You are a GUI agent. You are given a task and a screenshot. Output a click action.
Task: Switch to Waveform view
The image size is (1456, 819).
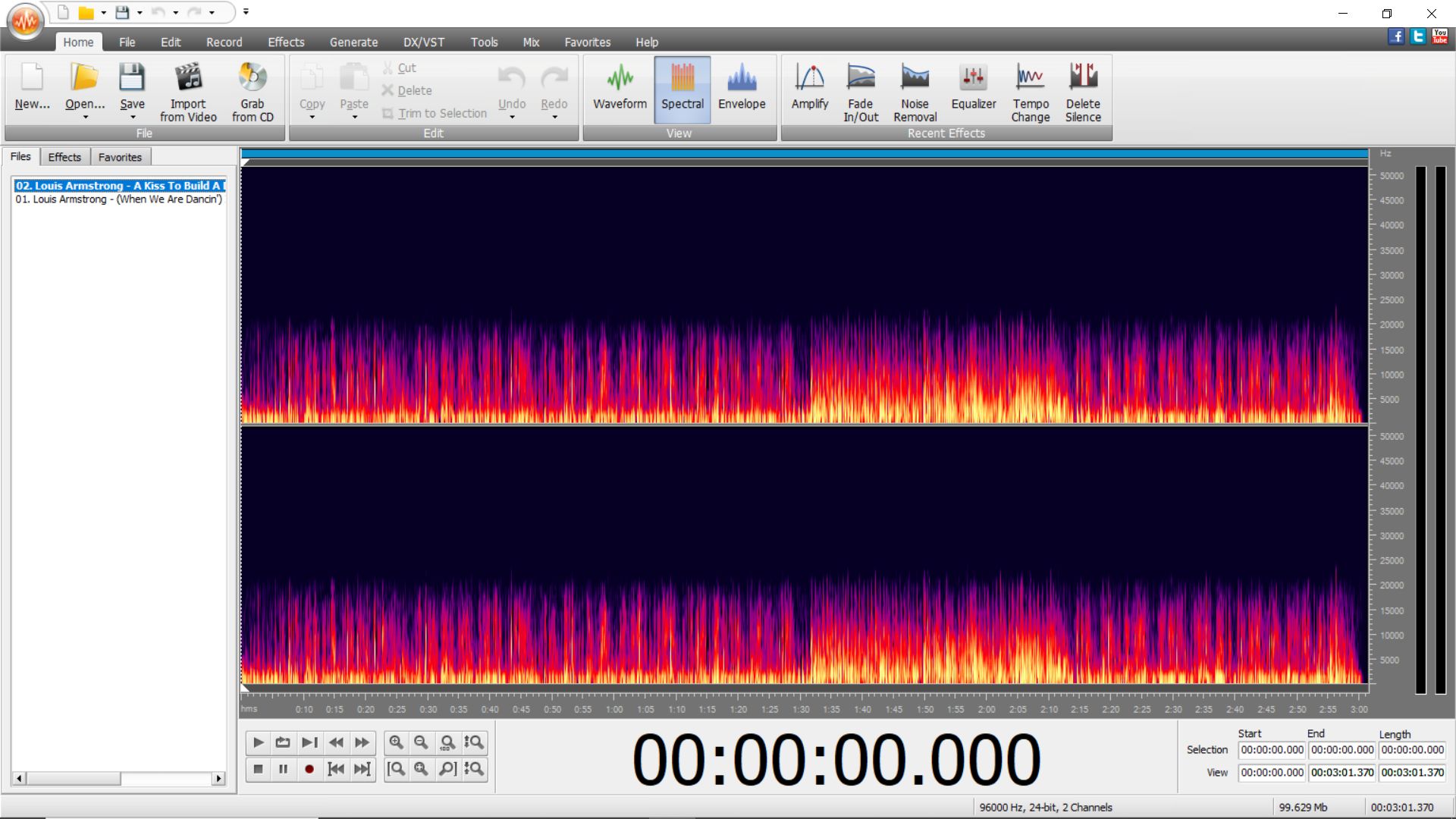coord(620,89)
